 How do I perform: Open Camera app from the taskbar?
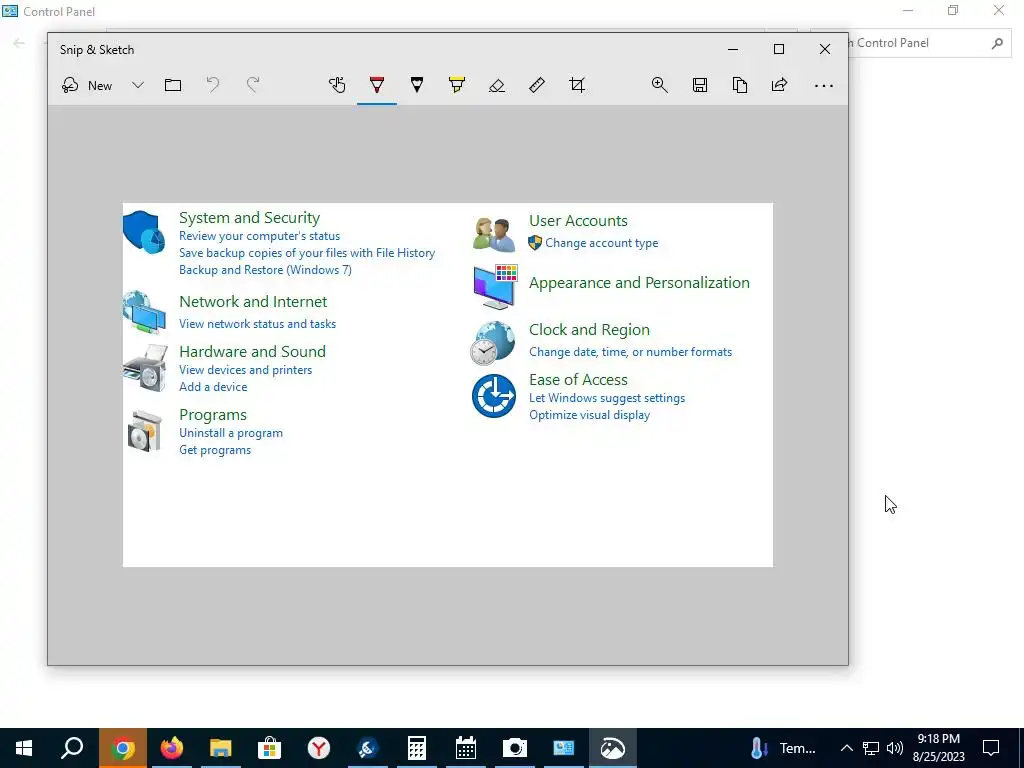(x=515, y=748)
